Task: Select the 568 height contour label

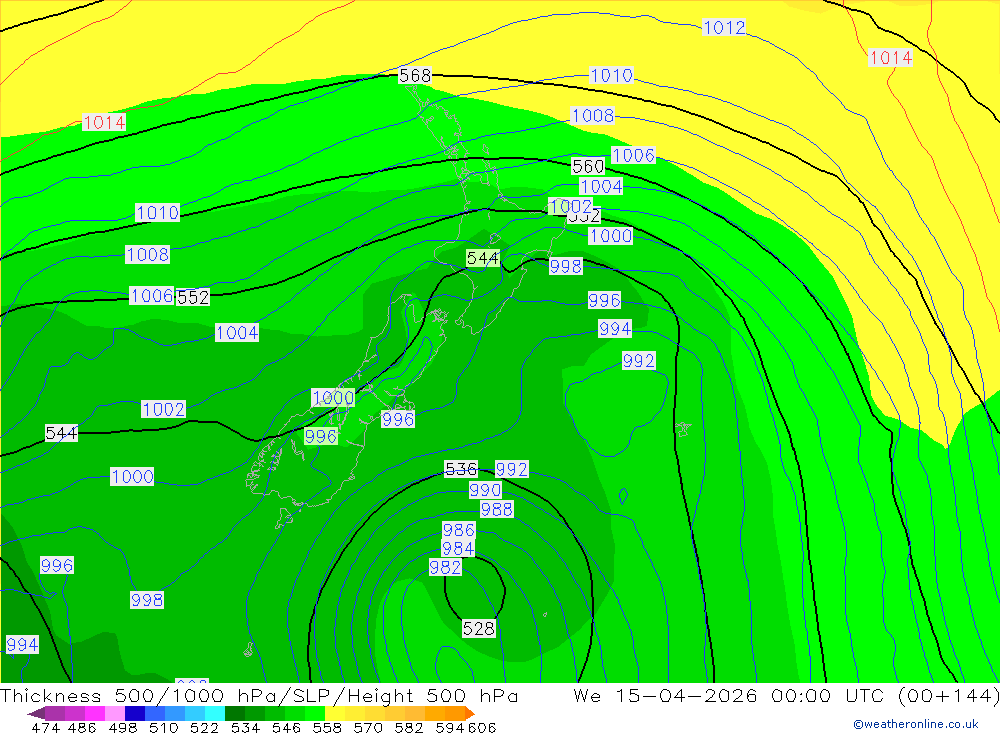Action: [415, 76]
